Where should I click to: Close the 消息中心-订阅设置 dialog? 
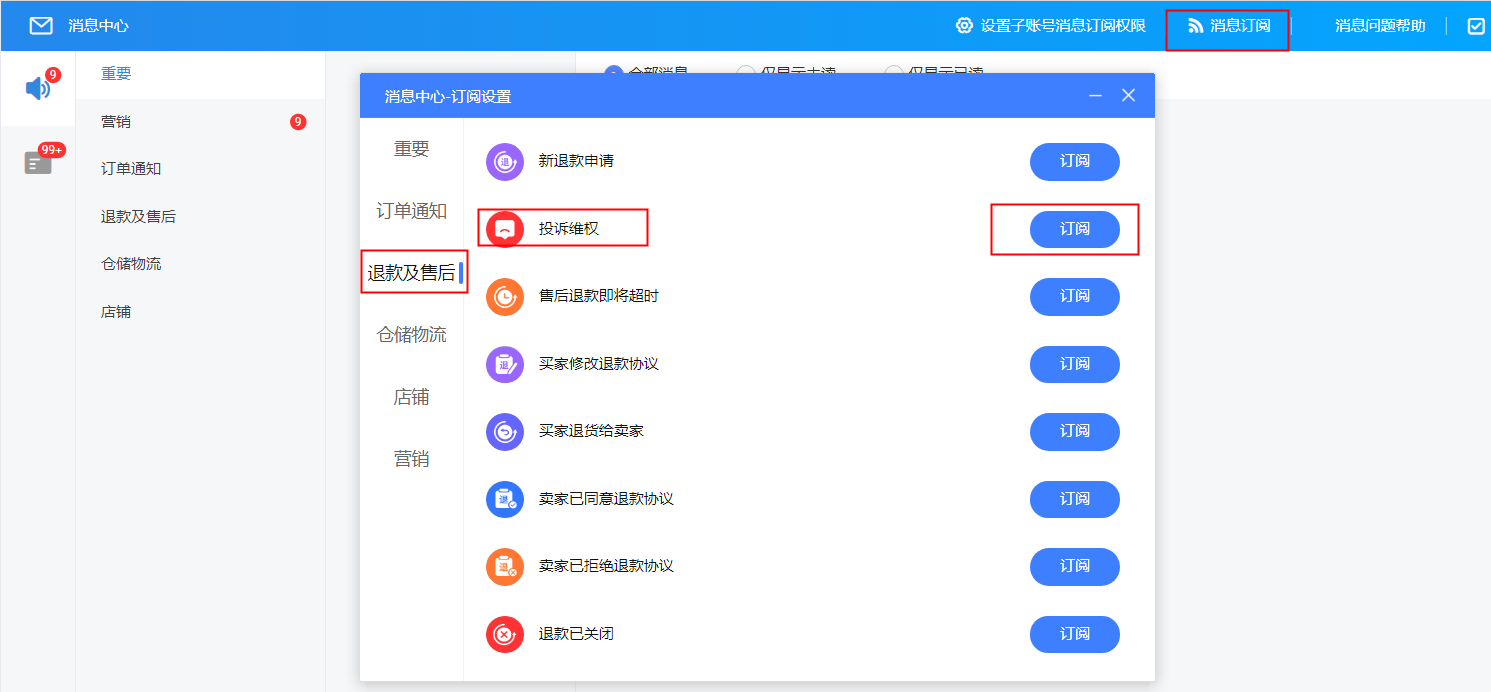point(1128,96)
